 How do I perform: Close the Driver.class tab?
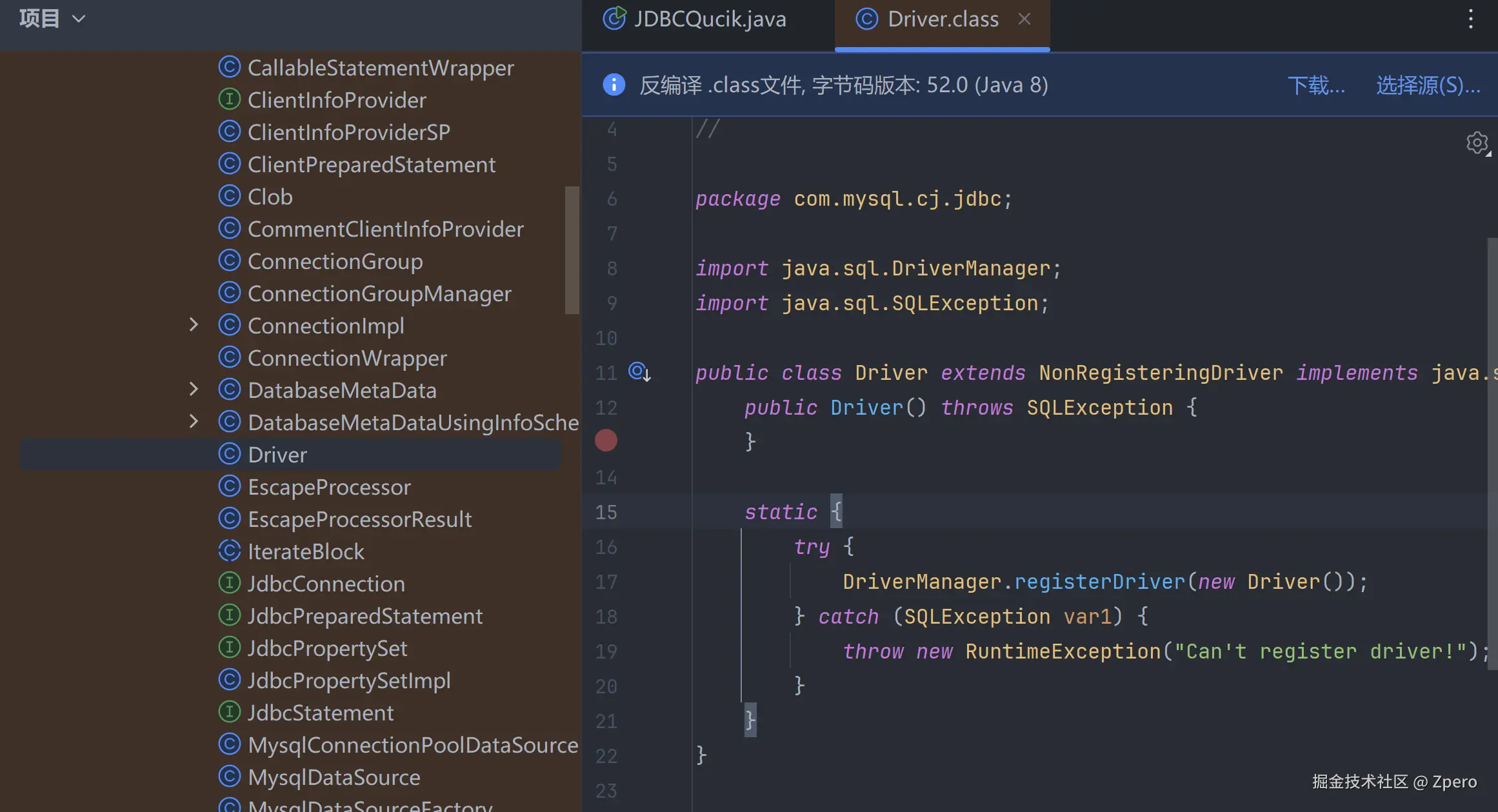pos(1024,19)
